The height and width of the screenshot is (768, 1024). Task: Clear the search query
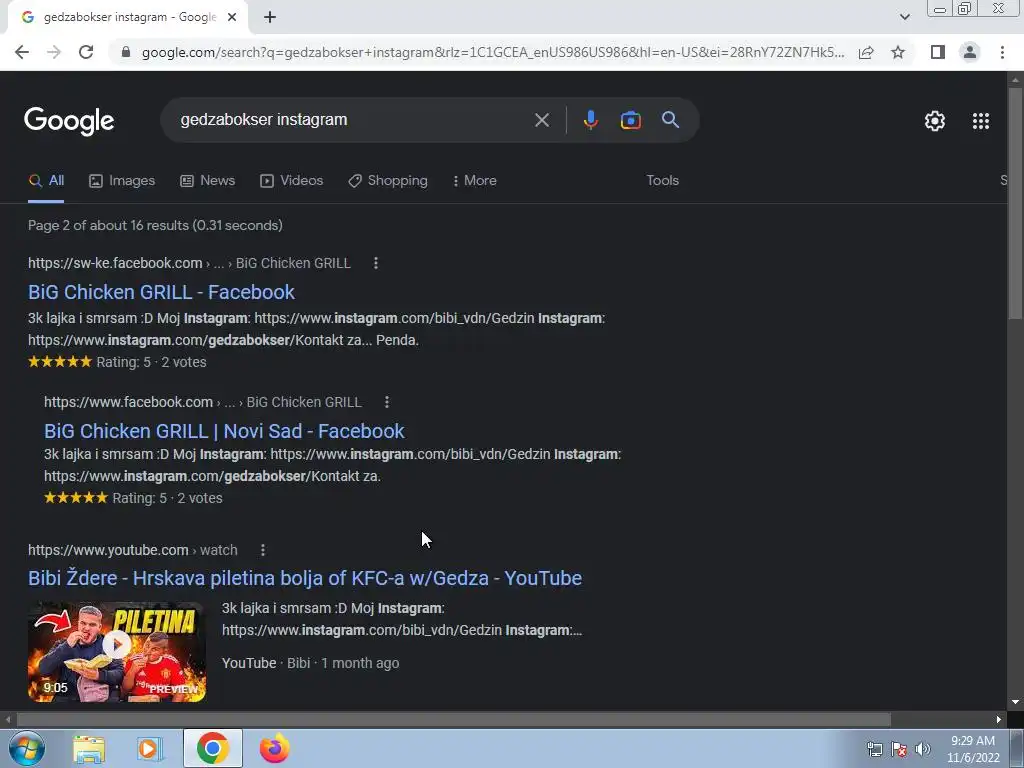pos(541,120)
